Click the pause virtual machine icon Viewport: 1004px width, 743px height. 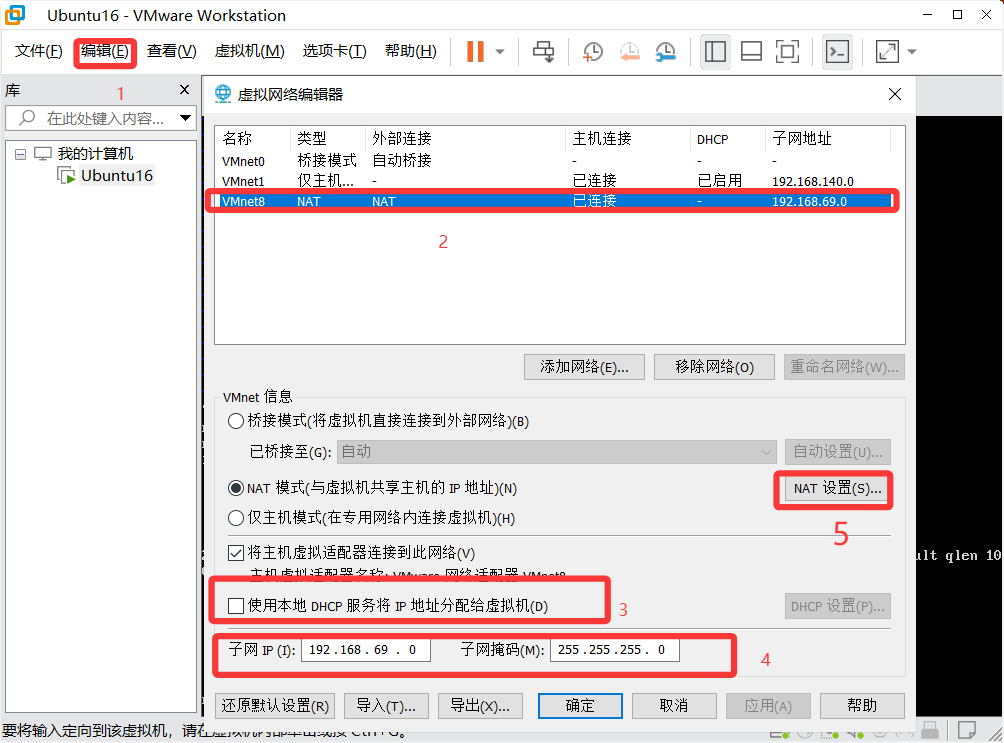click(x=475, y=51)
